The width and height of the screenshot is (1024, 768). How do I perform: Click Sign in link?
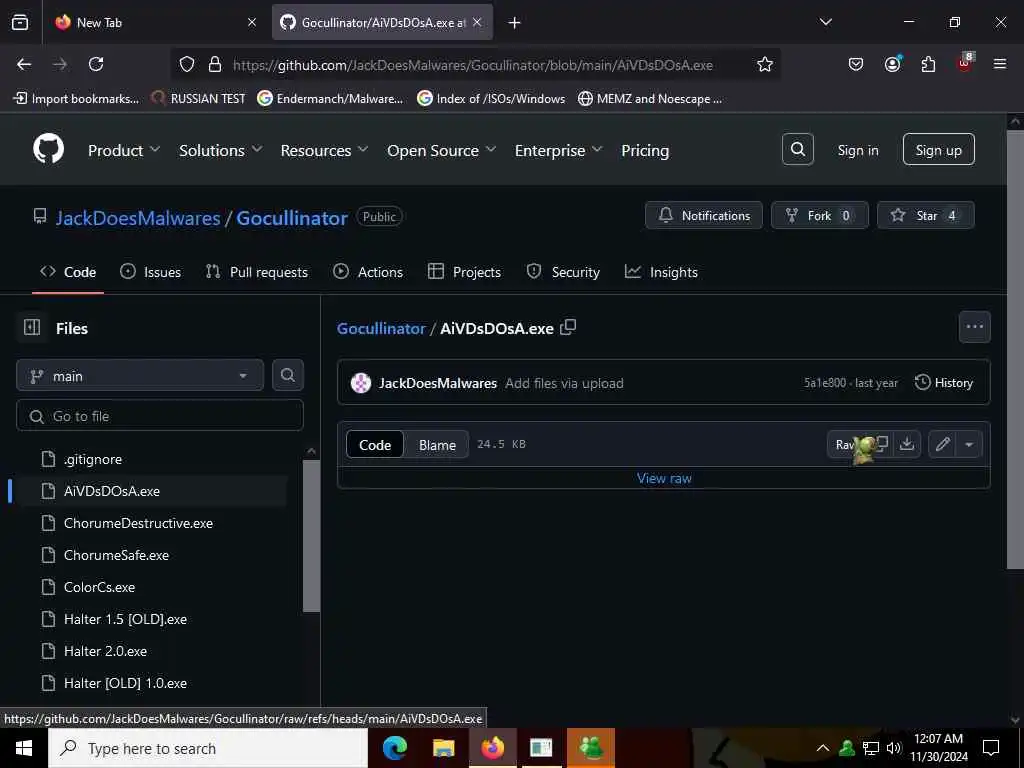click(857, 150)
